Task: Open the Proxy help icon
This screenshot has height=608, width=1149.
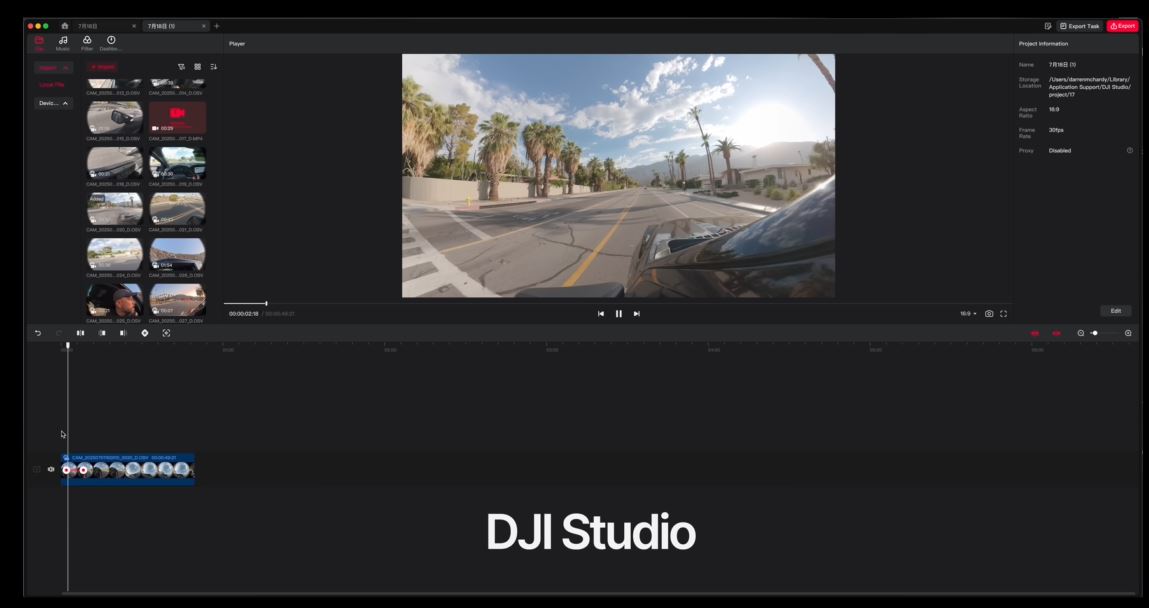Action: (1129, 150)
